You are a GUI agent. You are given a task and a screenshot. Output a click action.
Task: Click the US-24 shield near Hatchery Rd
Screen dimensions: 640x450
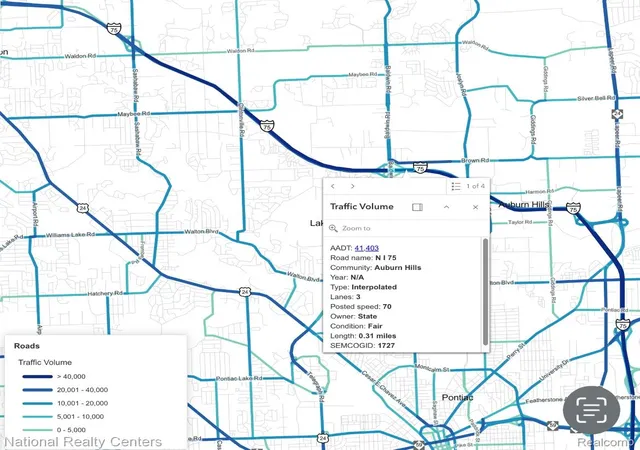click(245, 292)
